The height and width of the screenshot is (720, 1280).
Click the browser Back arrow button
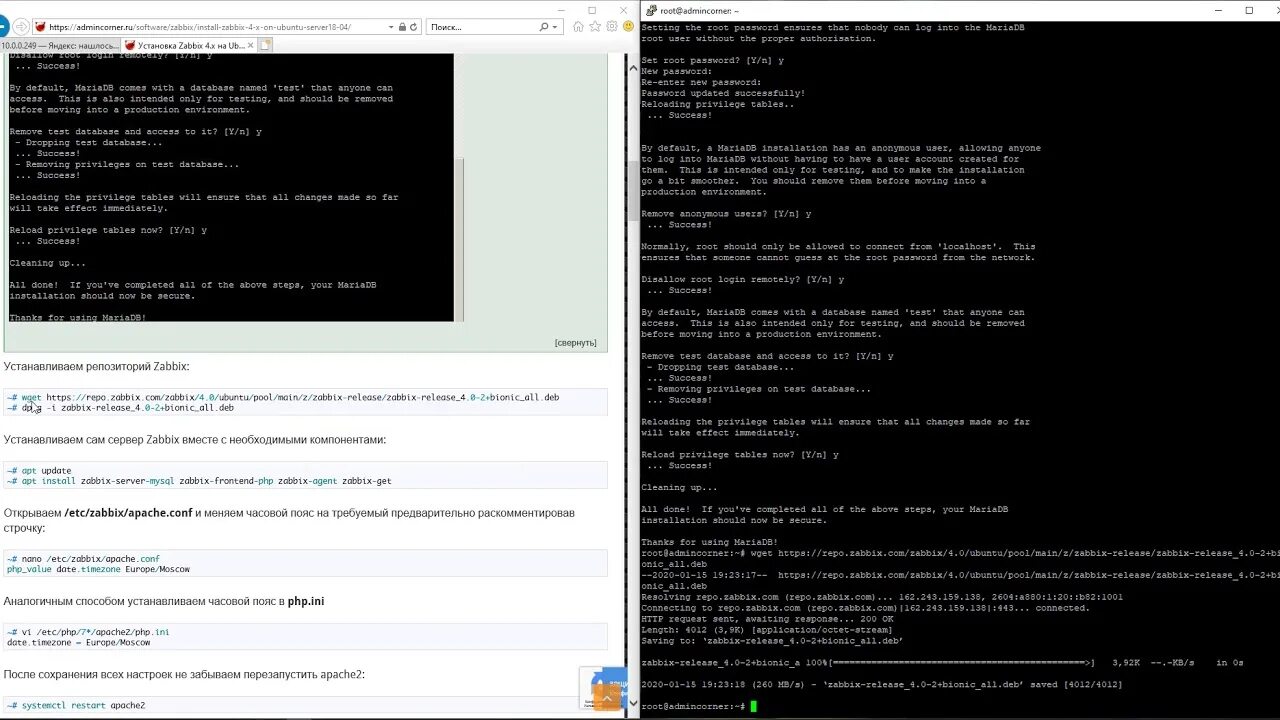pyautogui.click(x=5, y=27)
